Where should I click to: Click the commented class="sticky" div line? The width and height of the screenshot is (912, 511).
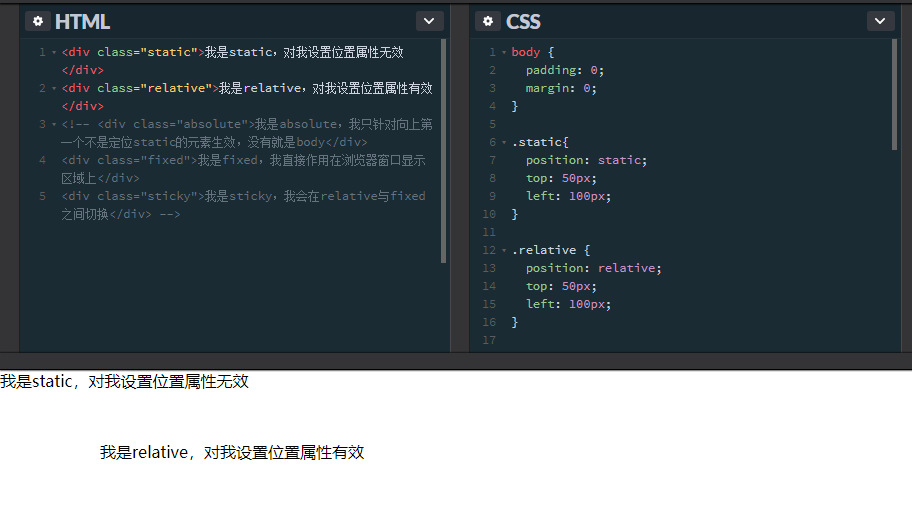[244, 205]
